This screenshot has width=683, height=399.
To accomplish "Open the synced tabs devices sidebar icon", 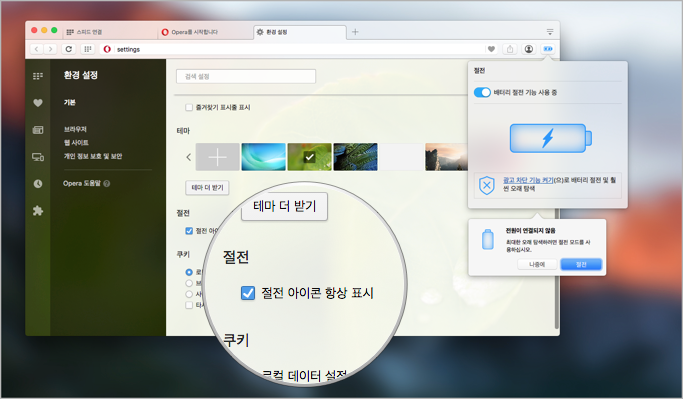I will point(38,157).
